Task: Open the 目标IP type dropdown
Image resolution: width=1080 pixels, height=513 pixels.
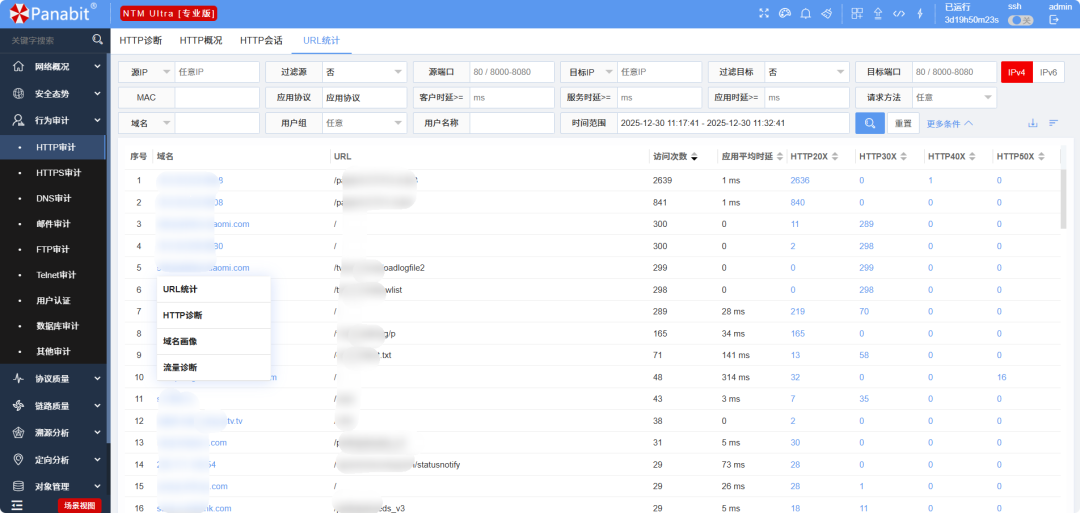Action: pyautogui.click(x=588, y=72)
